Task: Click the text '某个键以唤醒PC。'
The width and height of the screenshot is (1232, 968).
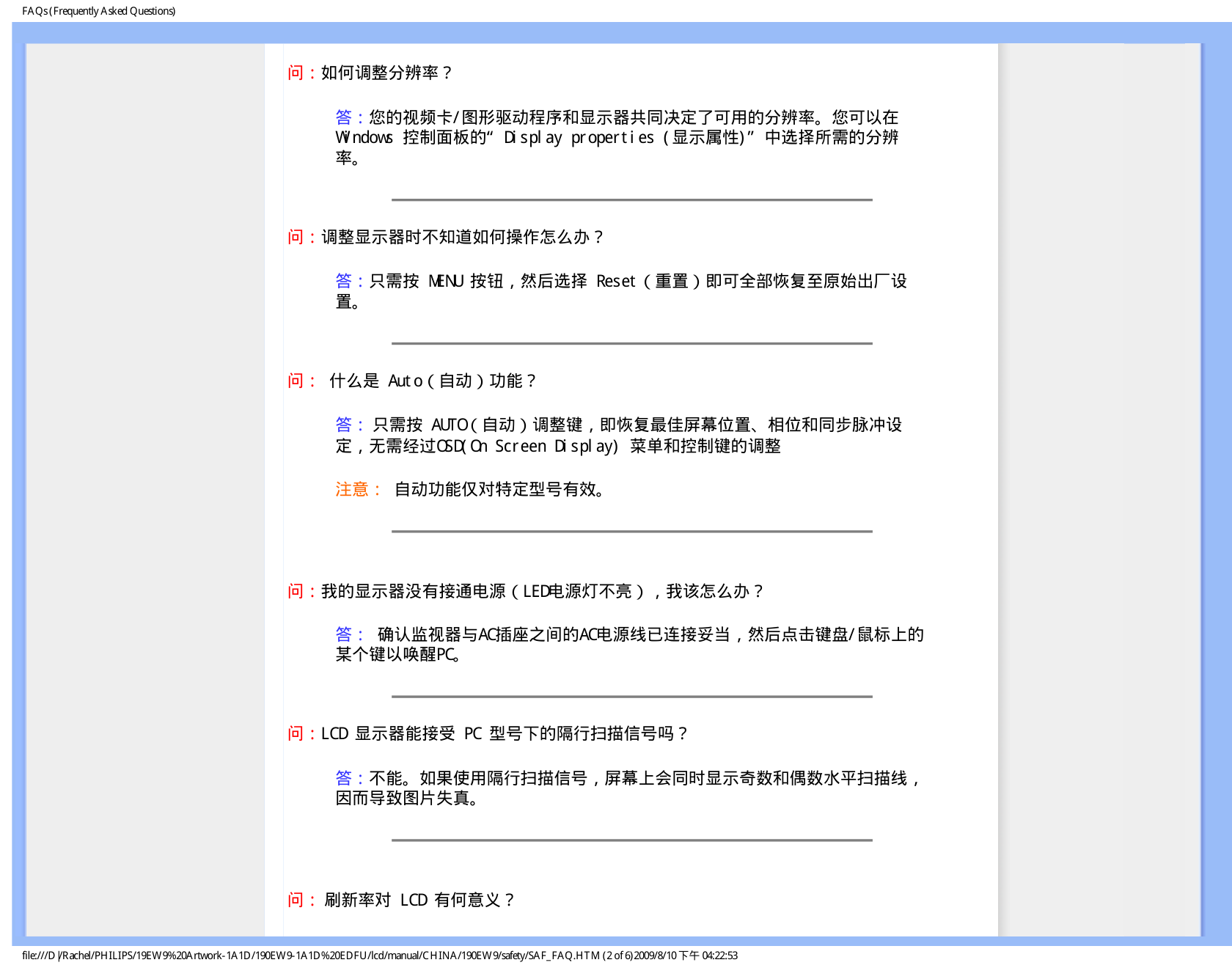Action: pos(398,654)
